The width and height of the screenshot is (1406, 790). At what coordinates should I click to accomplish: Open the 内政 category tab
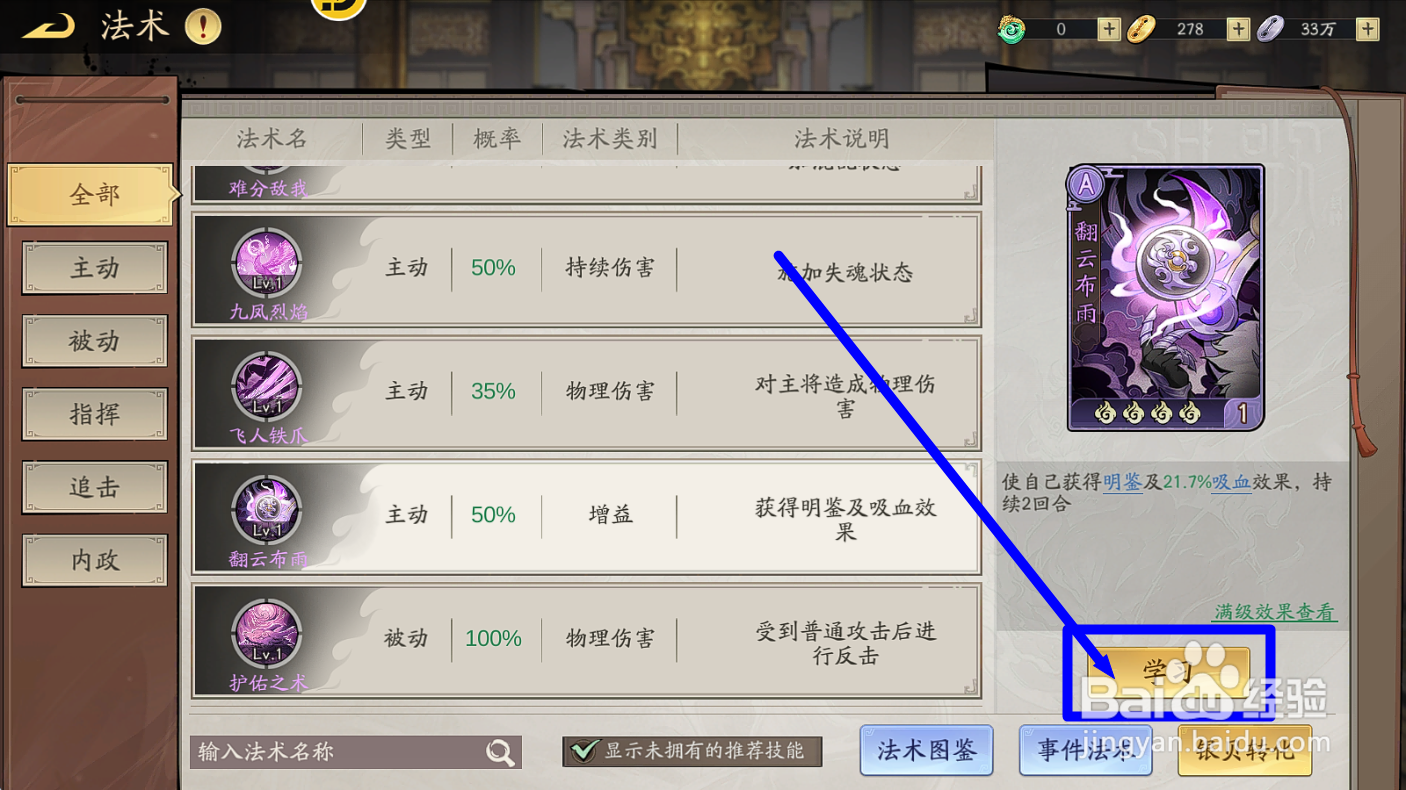click(95, 560)
